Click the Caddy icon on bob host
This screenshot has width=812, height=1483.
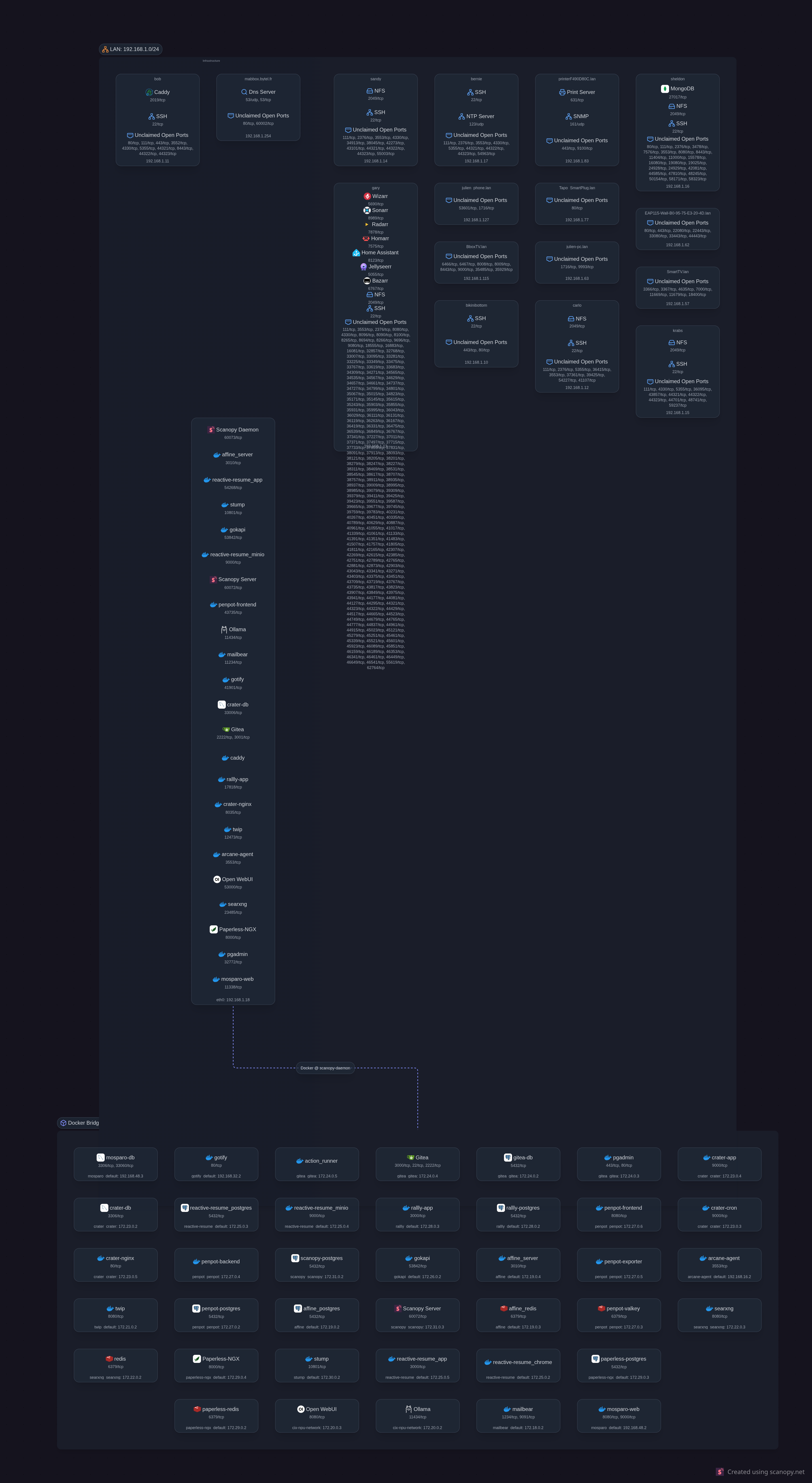149,92
